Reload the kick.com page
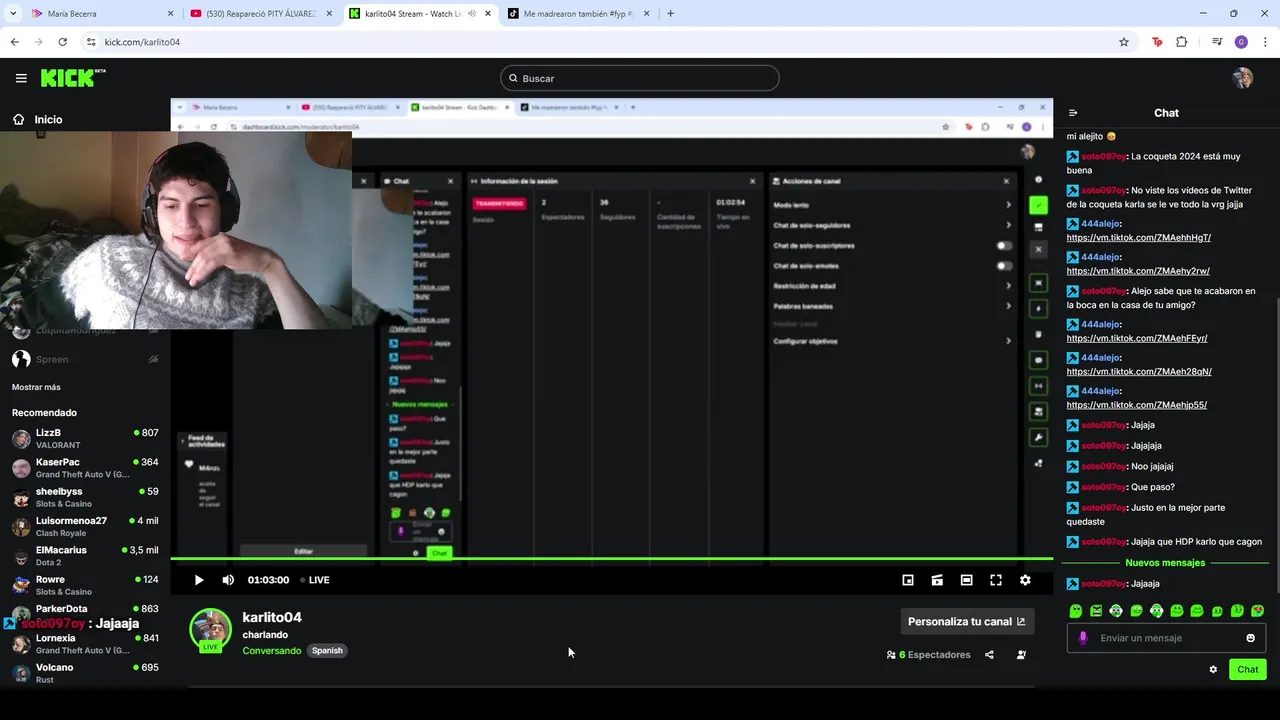 pyautogui.click(x=62, y=42)
